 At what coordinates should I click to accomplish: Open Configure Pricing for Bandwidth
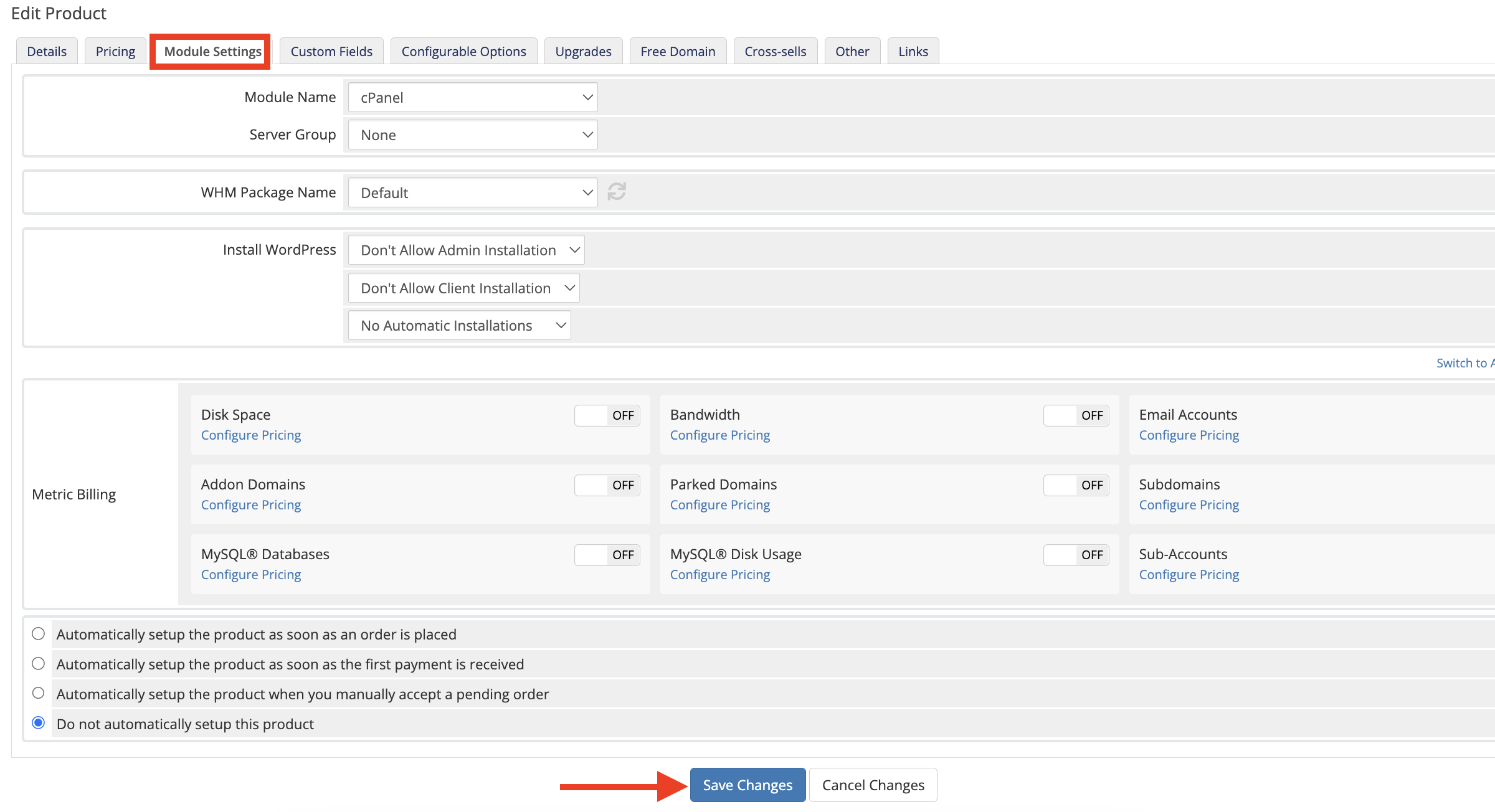click(x=720, y=435)
